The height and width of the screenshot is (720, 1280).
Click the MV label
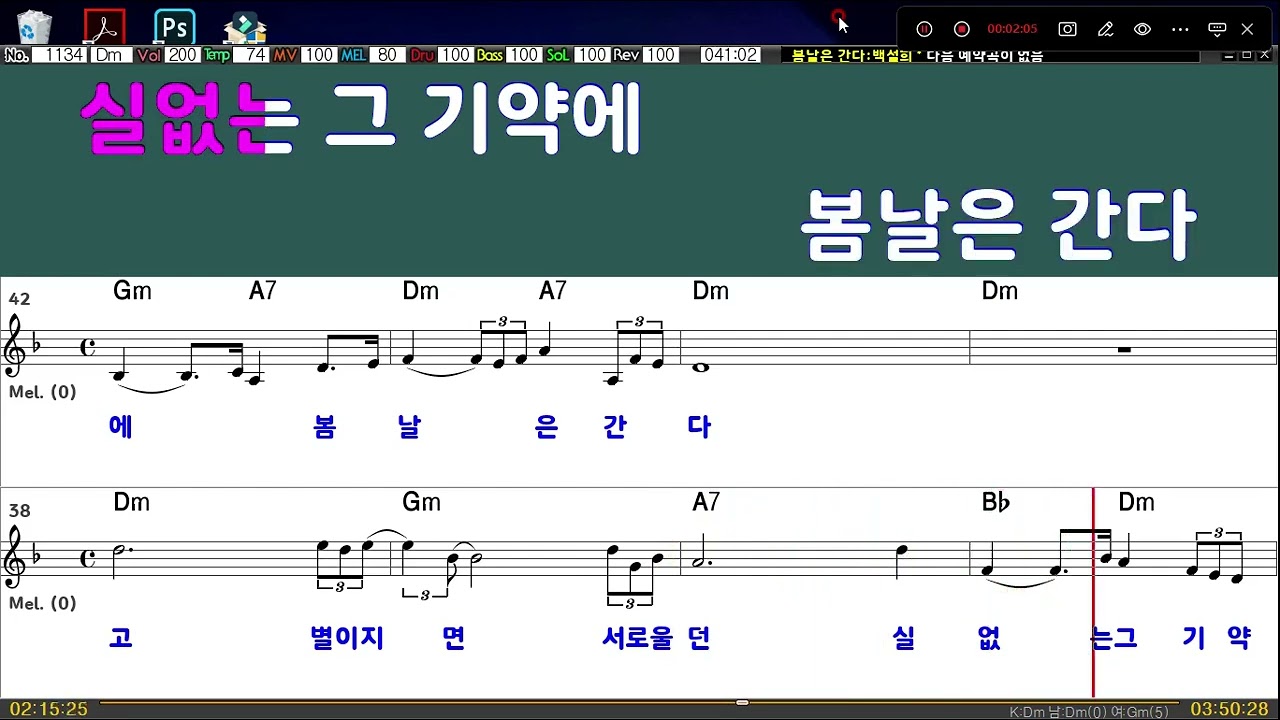[x=285, y=55]
